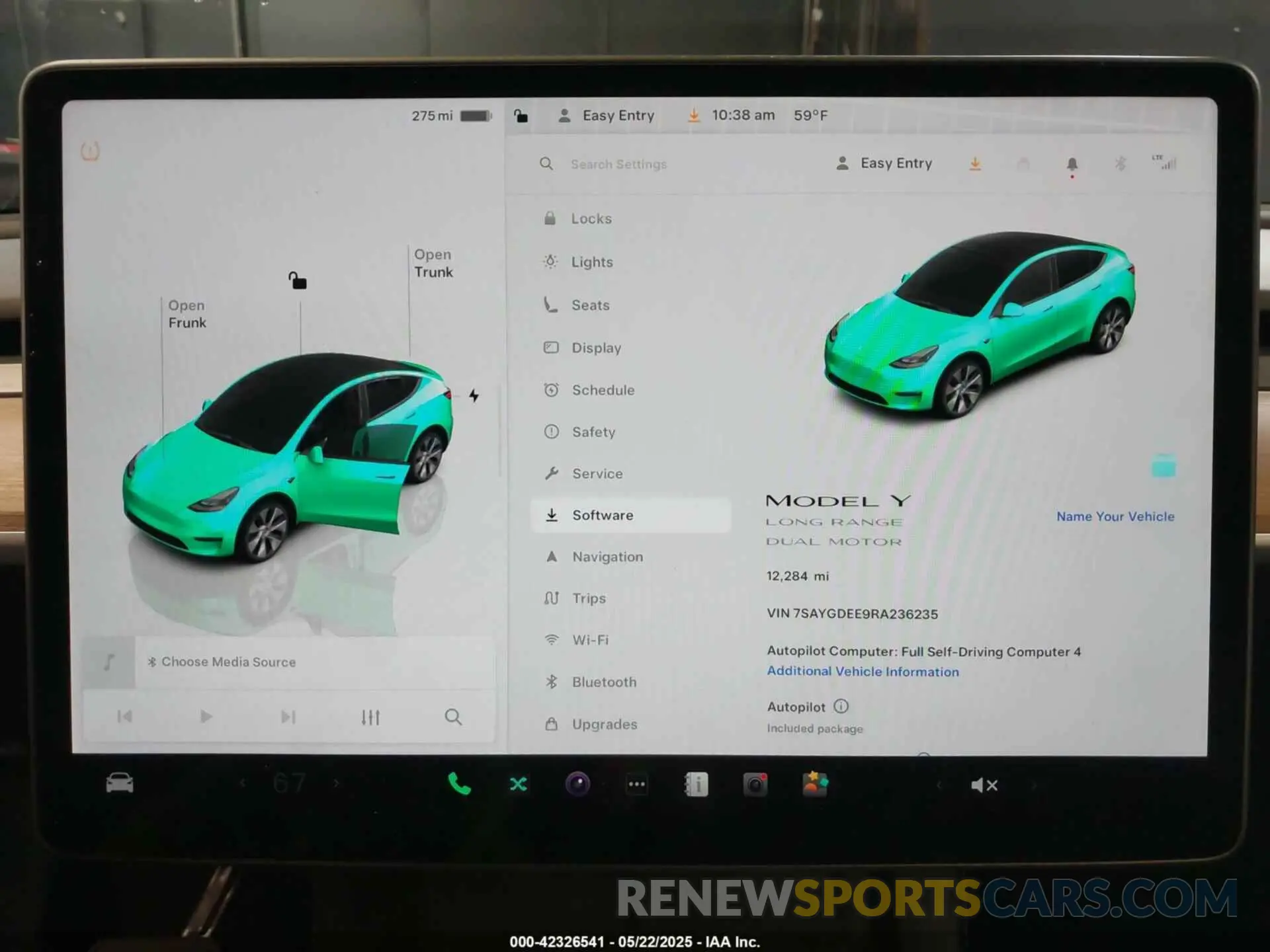Tap the green crossed-arrows icon in bottom bar

[519, 784]
